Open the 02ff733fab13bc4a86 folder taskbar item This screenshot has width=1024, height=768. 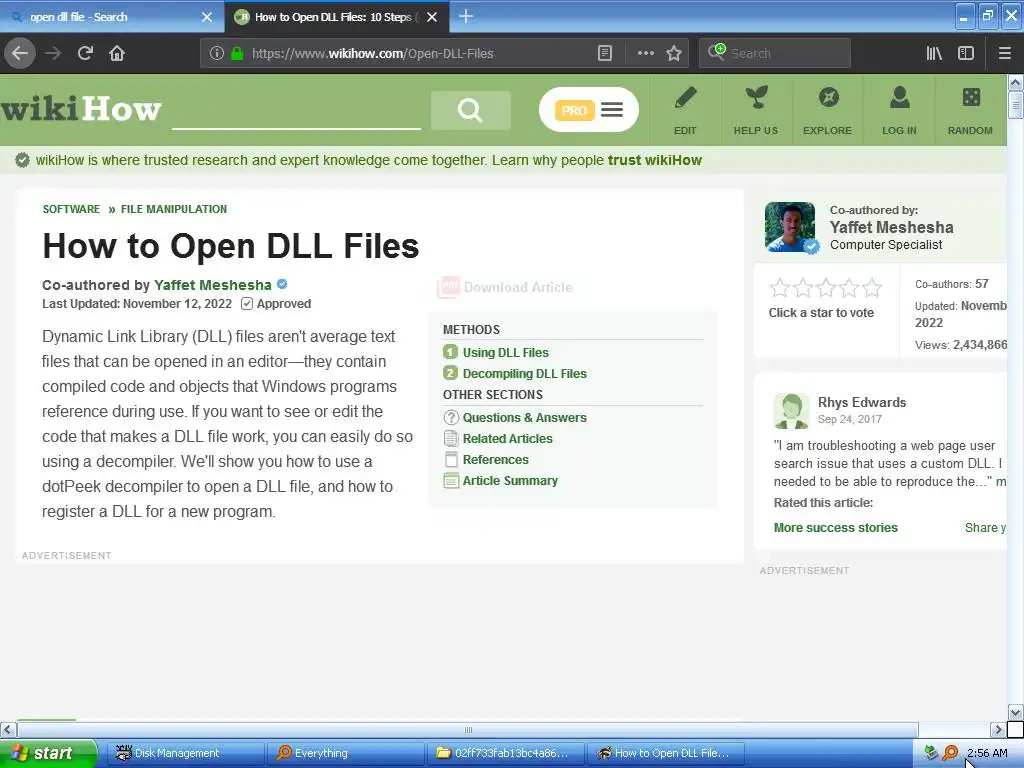point(505,753)
